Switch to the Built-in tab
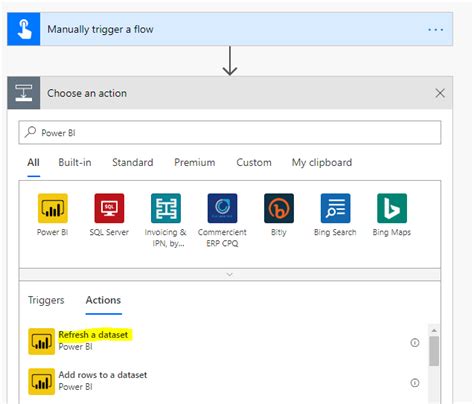Image resolution: width=474 pixels, height=404 pixels. point(75,163)
